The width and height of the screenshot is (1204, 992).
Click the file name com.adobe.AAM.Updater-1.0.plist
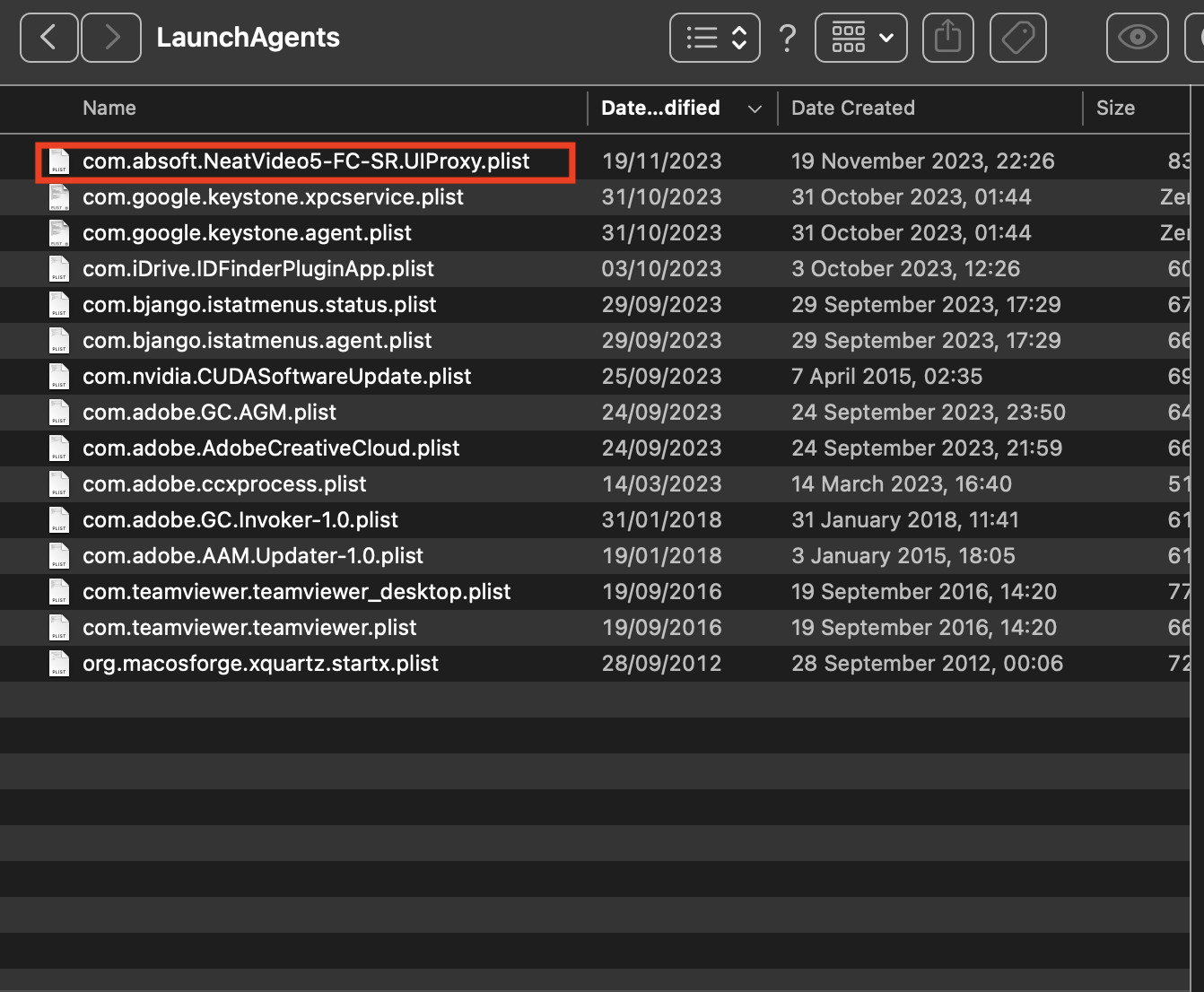click(253, 556)
